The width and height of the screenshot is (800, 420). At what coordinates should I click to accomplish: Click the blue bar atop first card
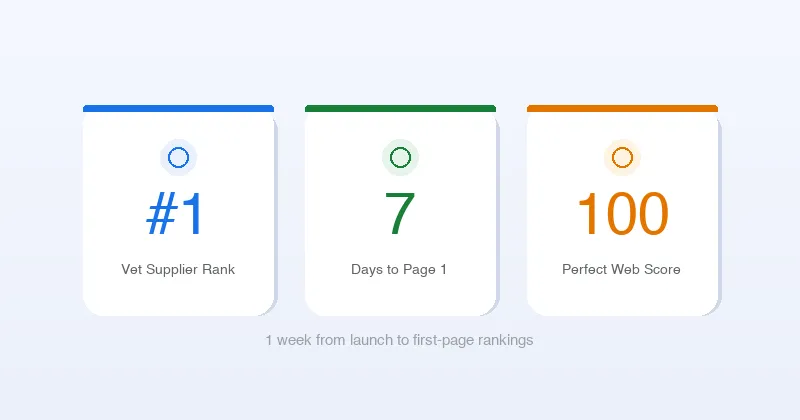pyautogui.click(x=178, y=108)
